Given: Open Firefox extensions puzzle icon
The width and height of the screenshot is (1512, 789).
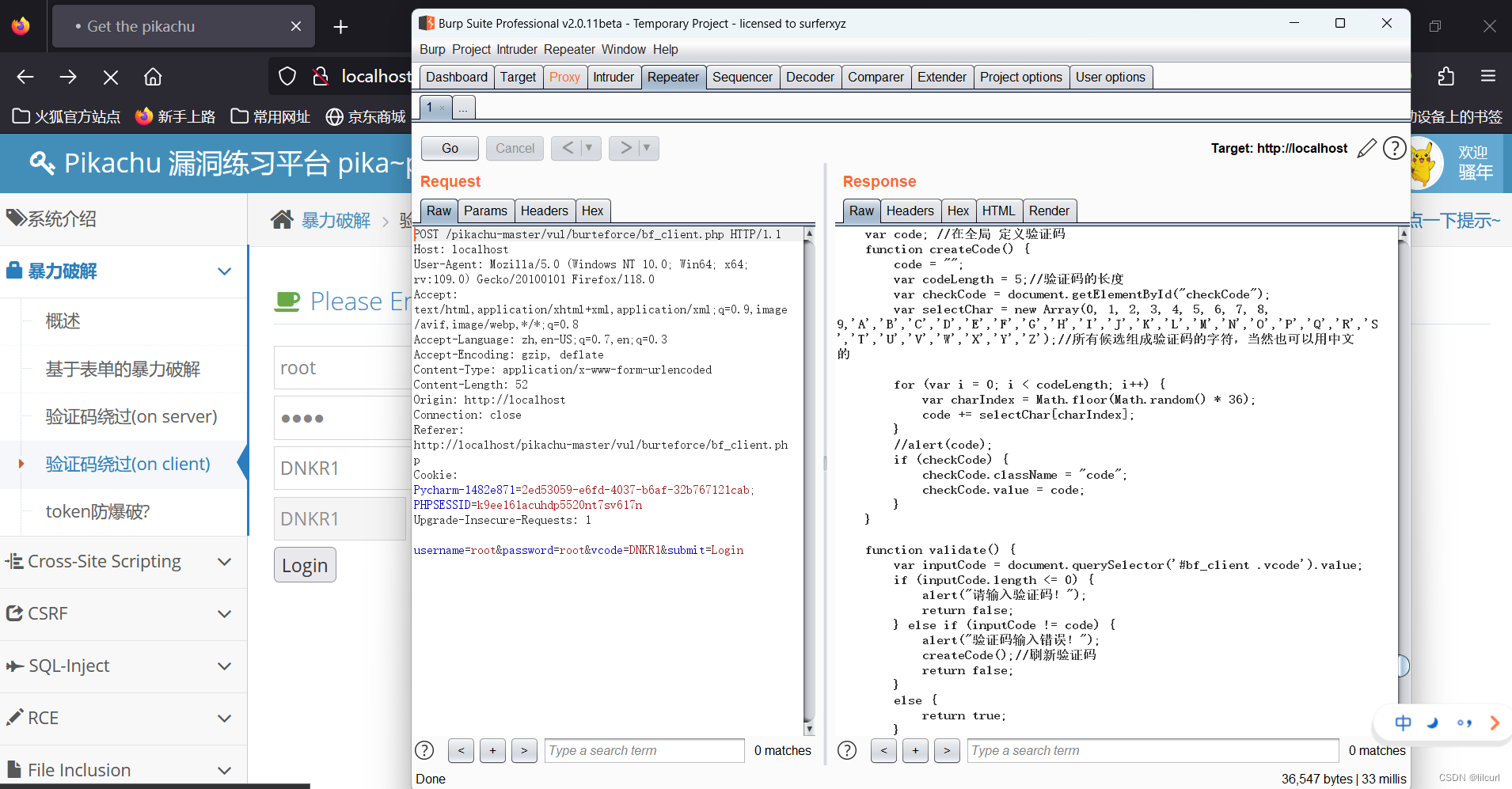Looking at the screenshot, I should (x=1446, y=77).
